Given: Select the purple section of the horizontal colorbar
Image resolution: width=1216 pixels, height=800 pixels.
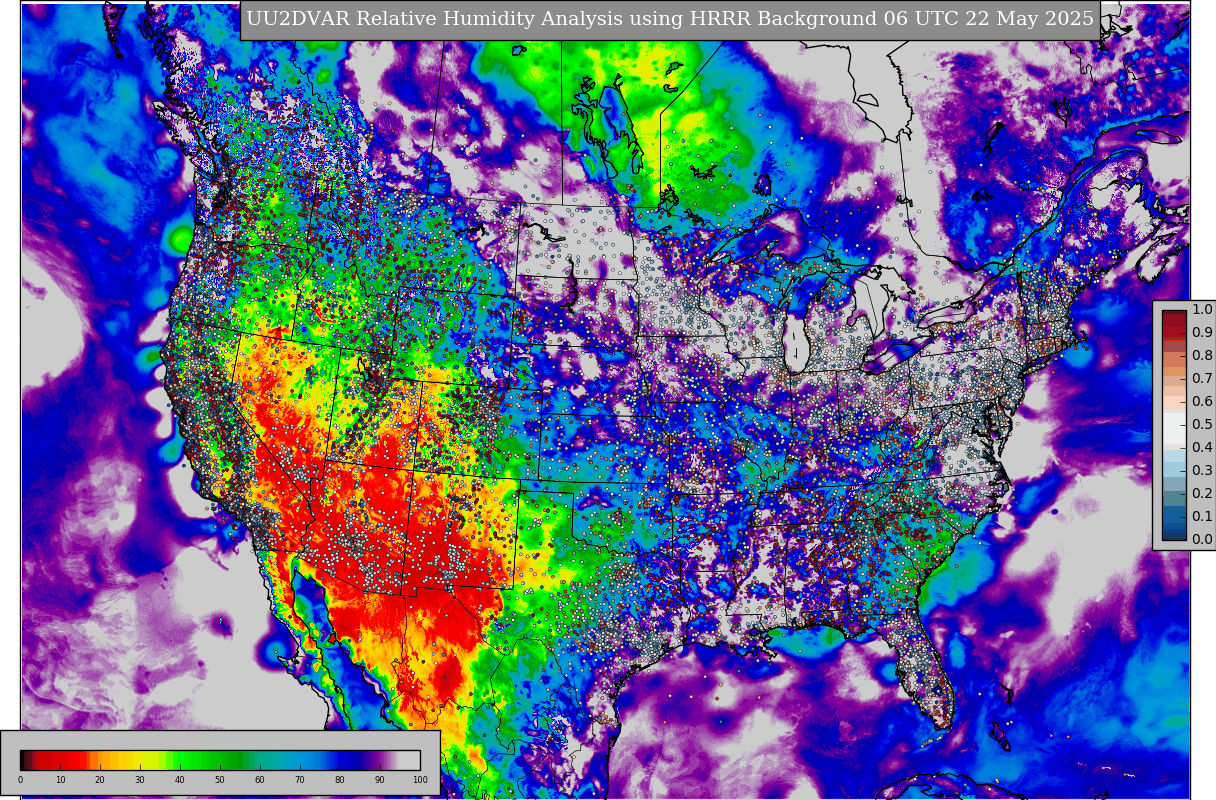Looking at the screenshot, I should click(380, 759).
